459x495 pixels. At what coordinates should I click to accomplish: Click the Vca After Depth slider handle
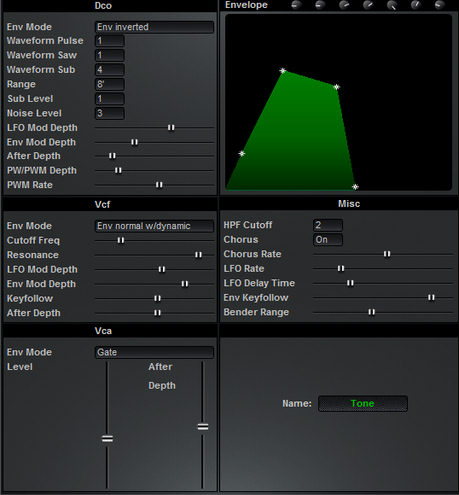pos(203,427)
